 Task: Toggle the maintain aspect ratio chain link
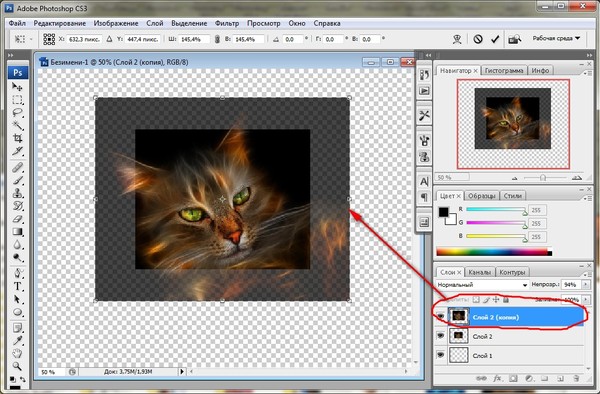(x=217, y=39)
